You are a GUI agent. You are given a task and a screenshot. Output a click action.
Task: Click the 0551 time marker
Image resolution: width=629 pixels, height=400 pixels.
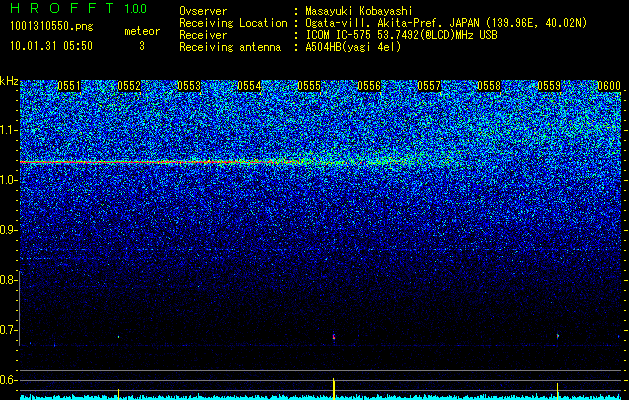(69, 86)
